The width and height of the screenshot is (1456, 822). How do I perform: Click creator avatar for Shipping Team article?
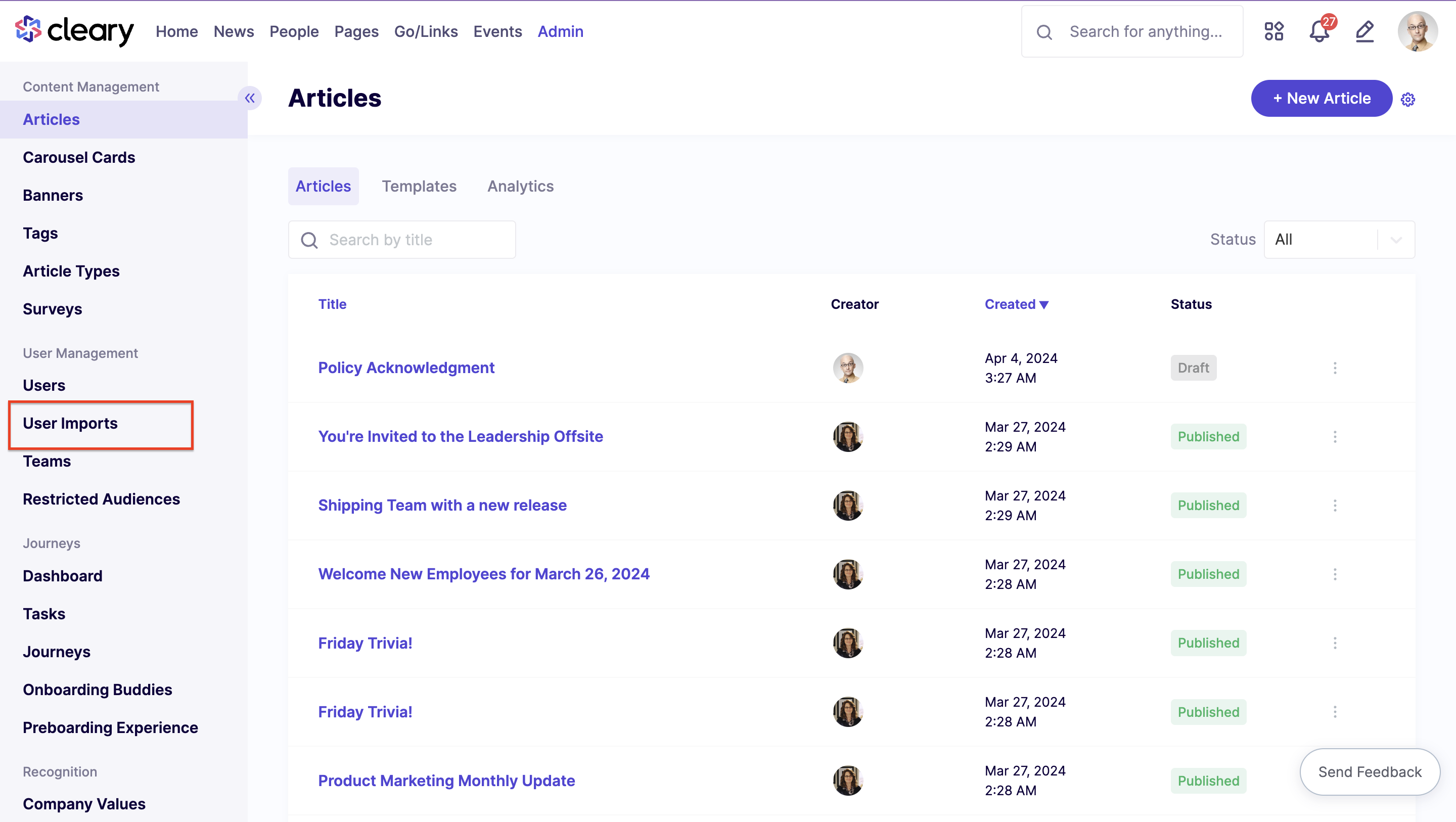tap(848, 506)
